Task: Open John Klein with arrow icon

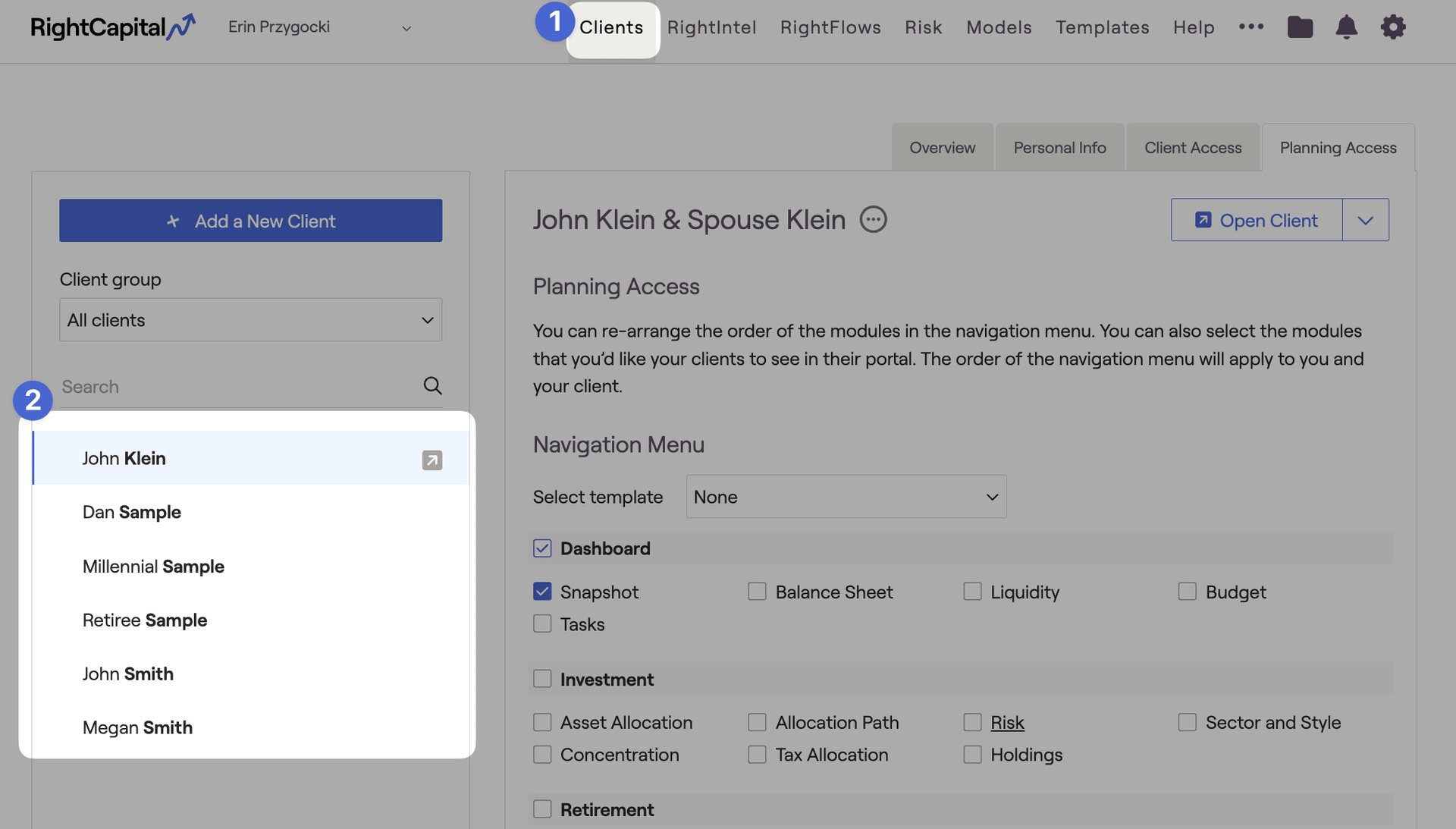Action: (x=432, y=460)
